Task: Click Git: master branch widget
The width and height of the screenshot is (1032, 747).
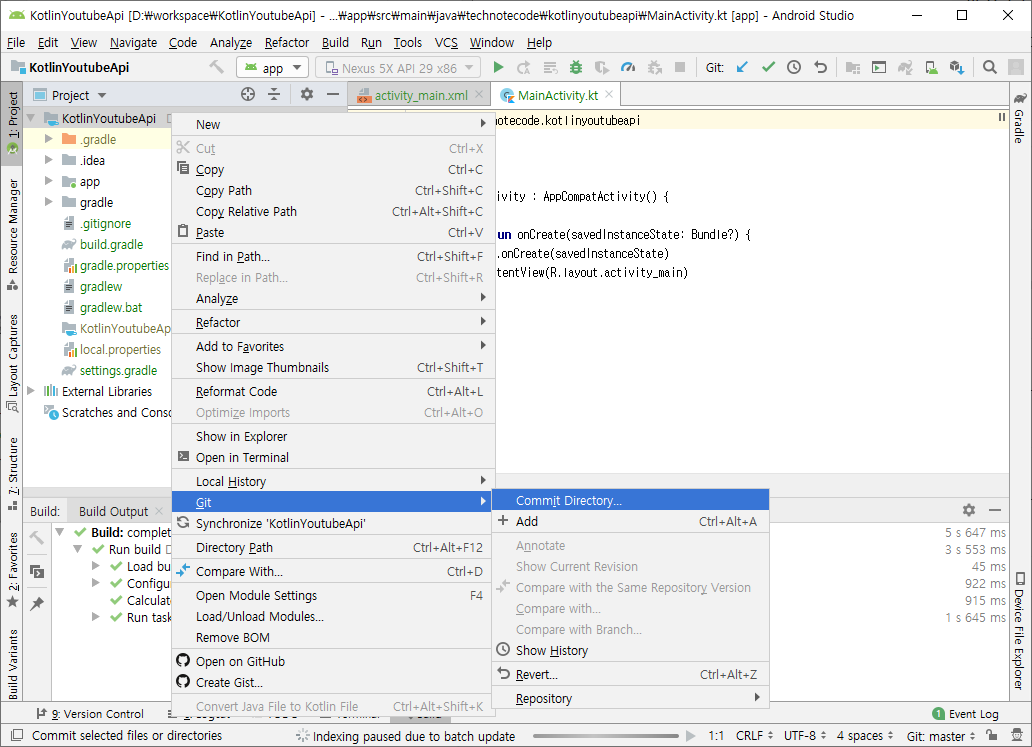Action: [941, 735]
